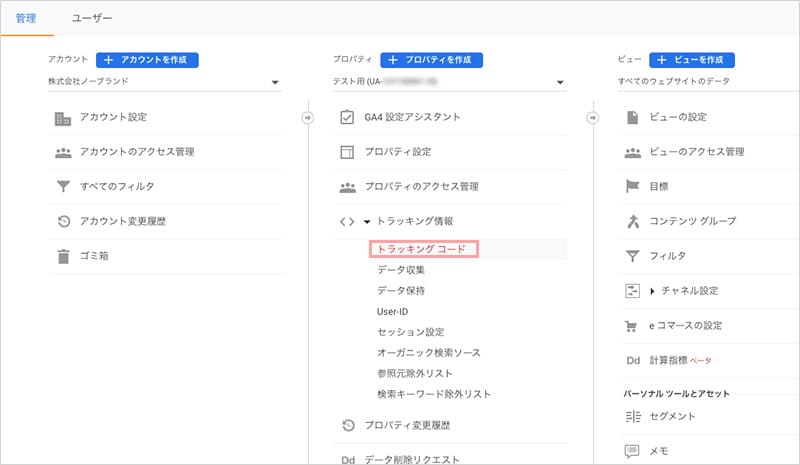Click the 計算指標 Dd icon
This screenshot has height=465, width=800.
point(633,360)
